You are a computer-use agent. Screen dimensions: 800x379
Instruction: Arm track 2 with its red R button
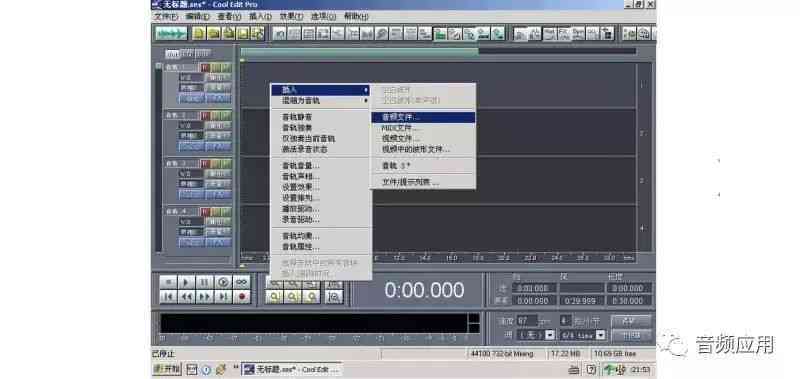point(205,116)
